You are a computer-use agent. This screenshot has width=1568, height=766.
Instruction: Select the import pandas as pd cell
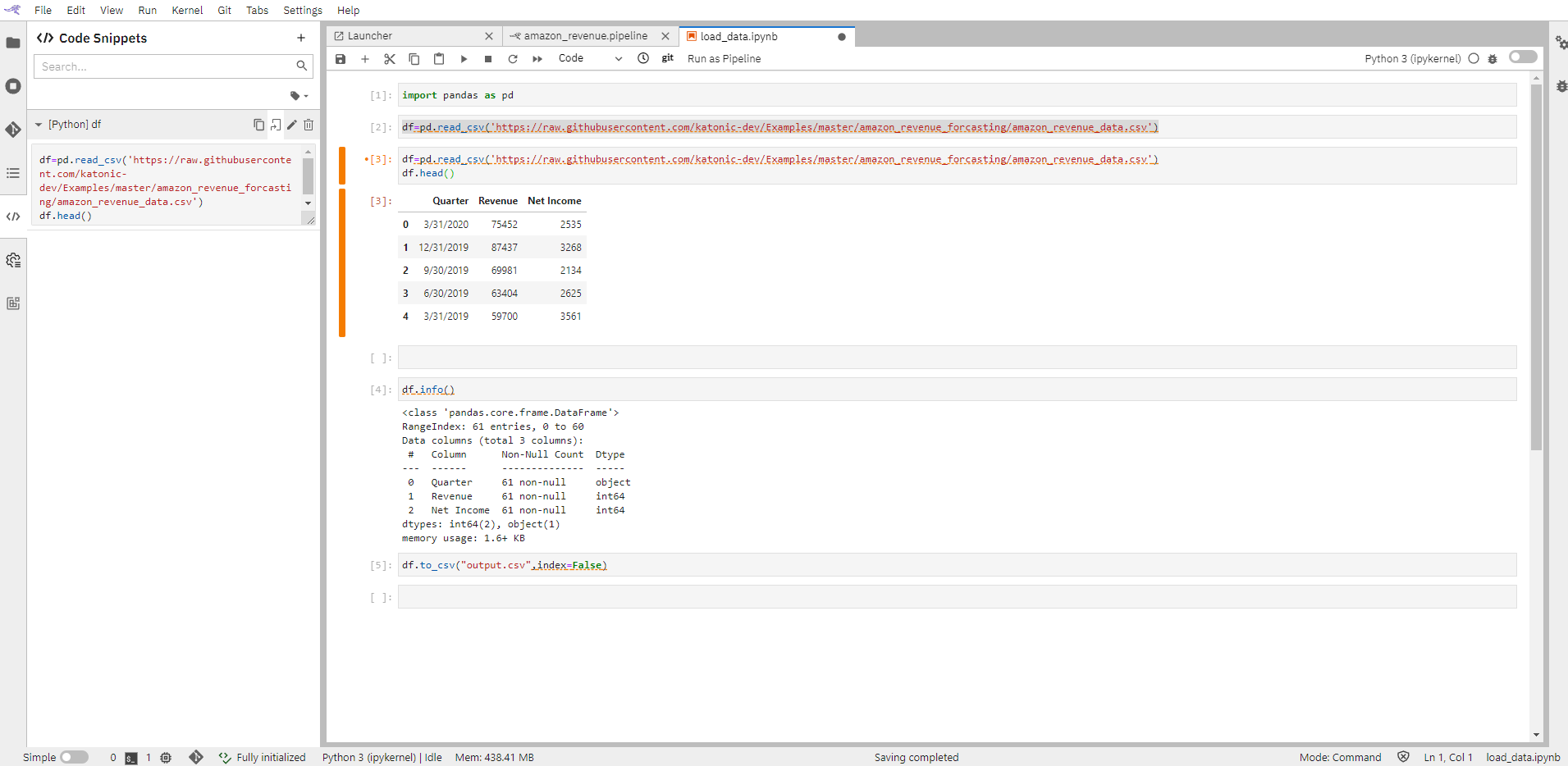(x=957, y=95)
